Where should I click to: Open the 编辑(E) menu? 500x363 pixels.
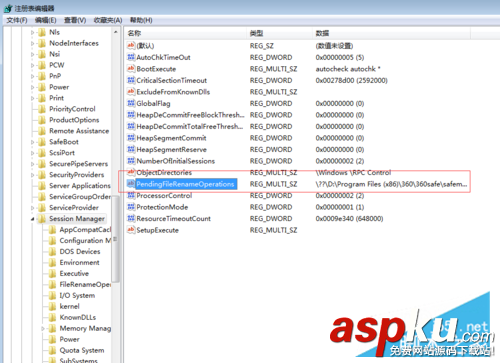click(x=46, y=20)
